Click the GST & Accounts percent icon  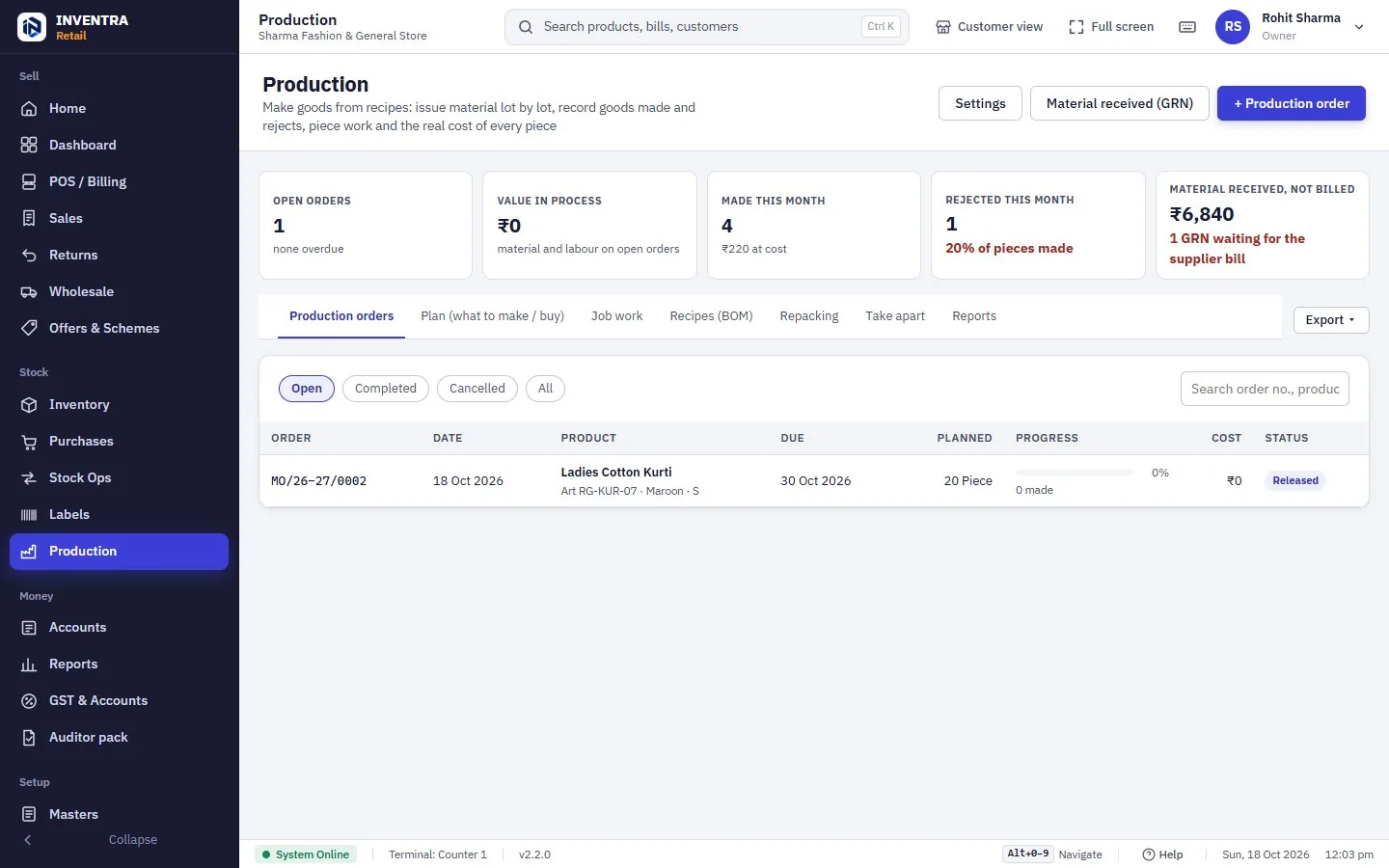tap(29, 700)
